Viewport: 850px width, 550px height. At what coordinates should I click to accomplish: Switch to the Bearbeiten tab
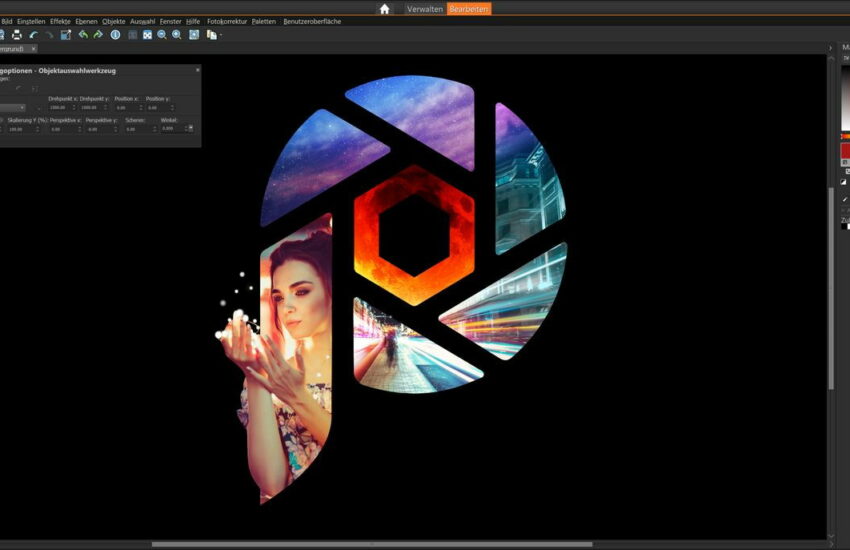469,9
